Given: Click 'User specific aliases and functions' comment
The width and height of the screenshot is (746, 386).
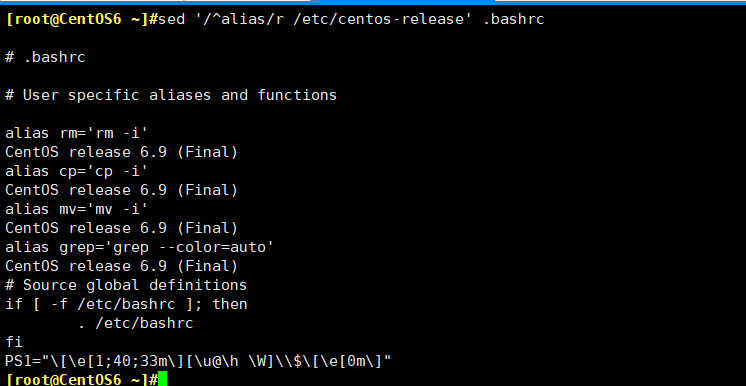Looking at the screenshot, I should point(180,95).
